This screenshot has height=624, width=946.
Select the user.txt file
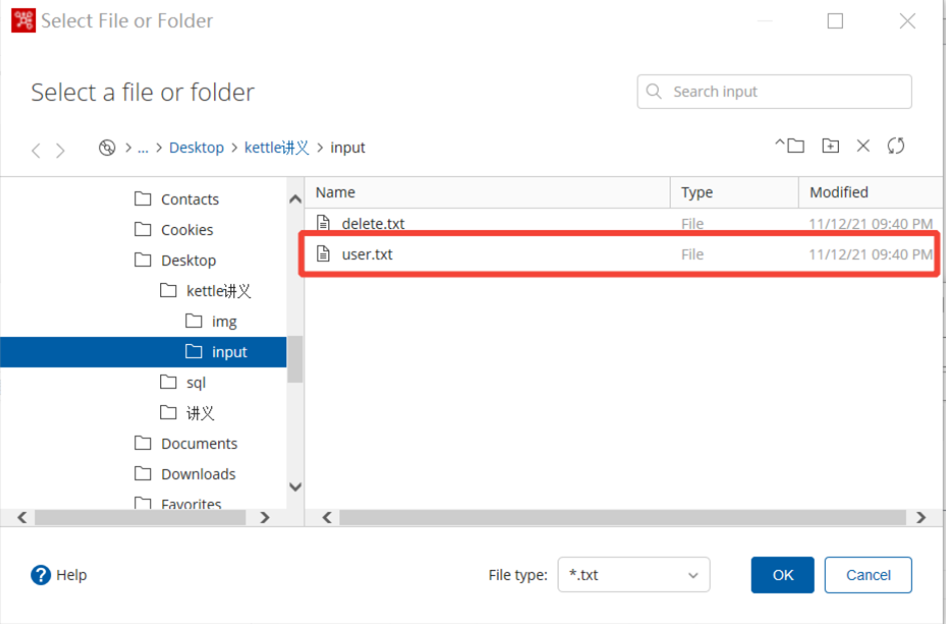coord(367,254)
